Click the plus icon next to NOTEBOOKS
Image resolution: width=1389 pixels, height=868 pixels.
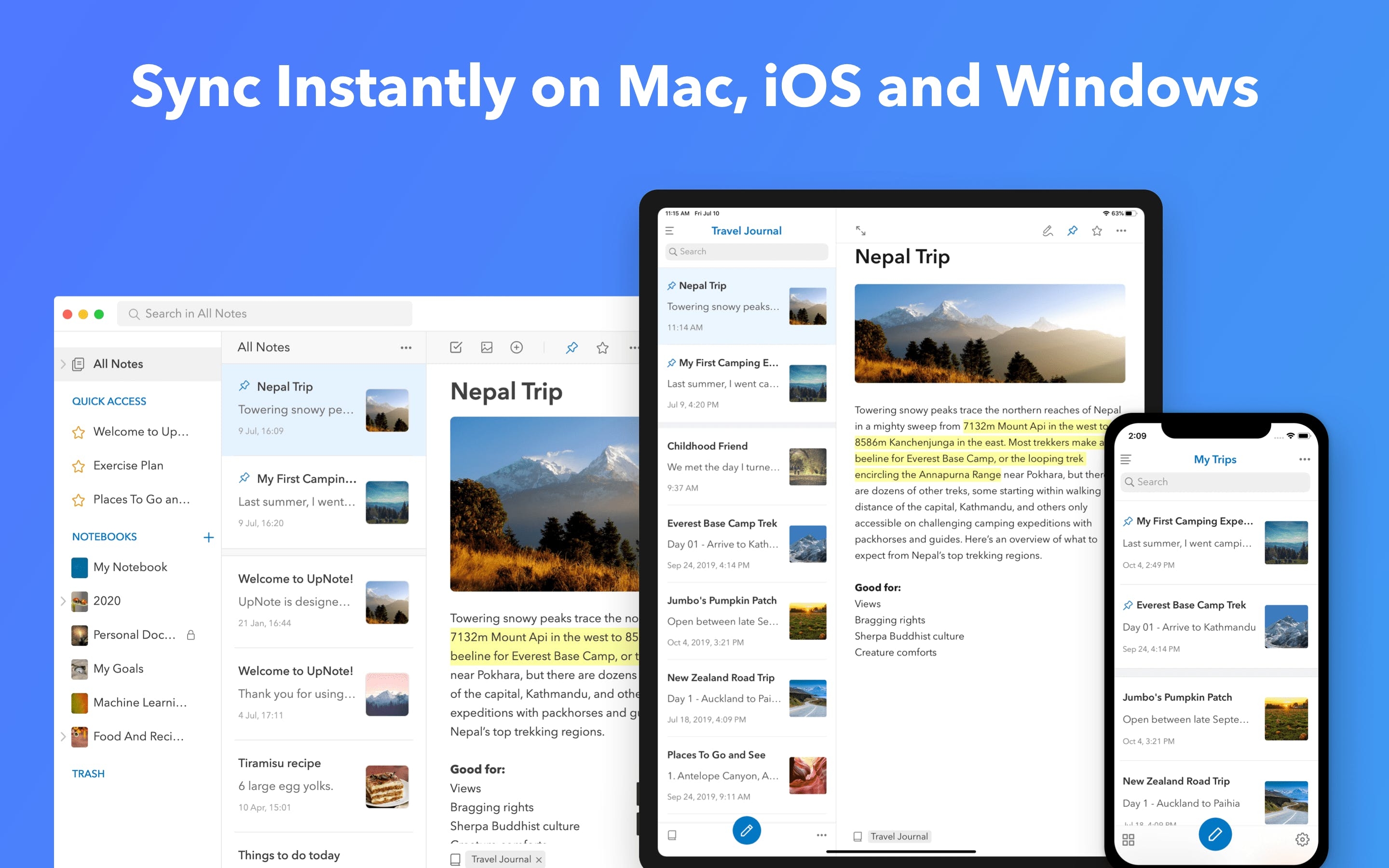point(208,537)
